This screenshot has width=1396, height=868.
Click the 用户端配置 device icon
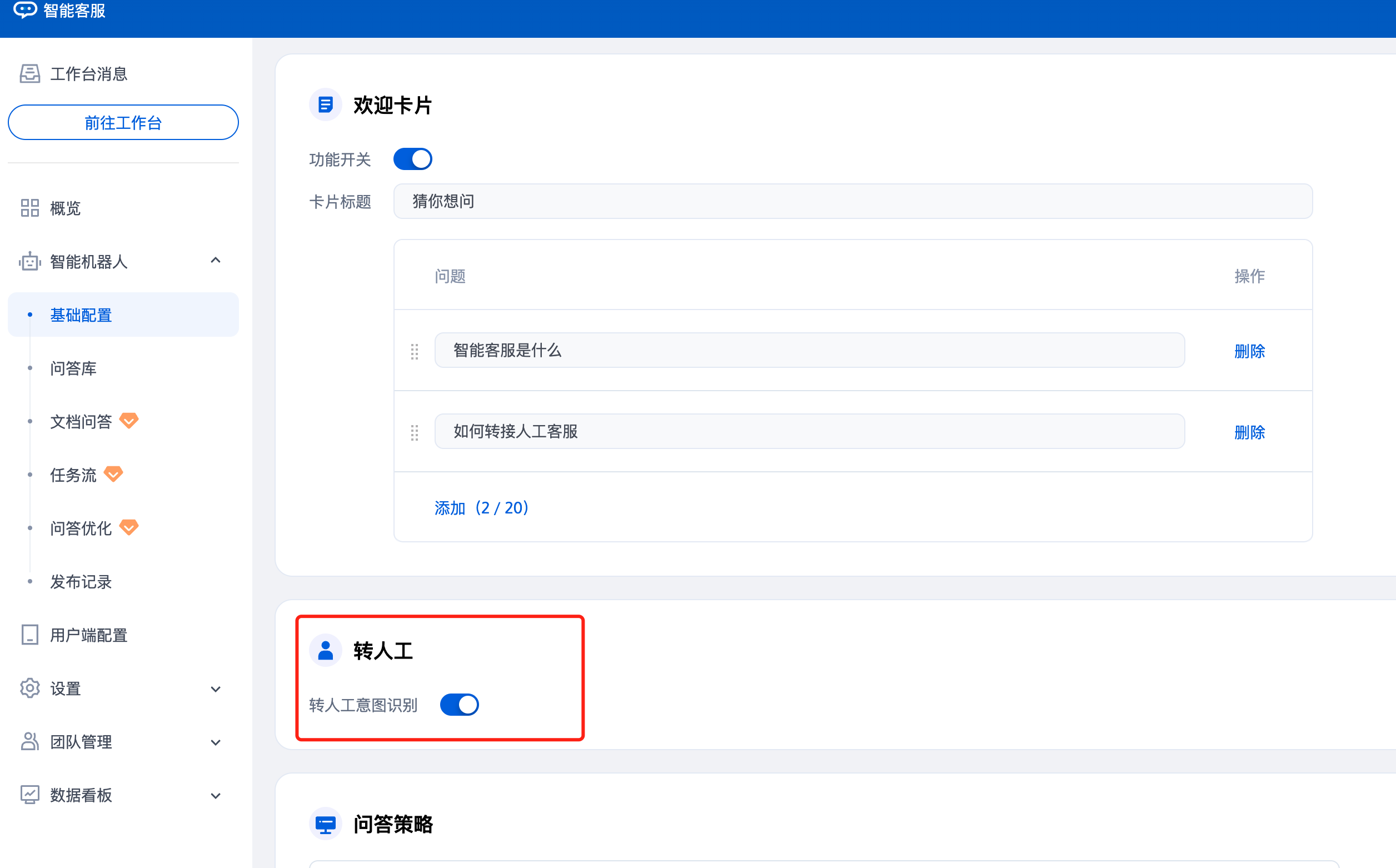[x=30, y=635]
